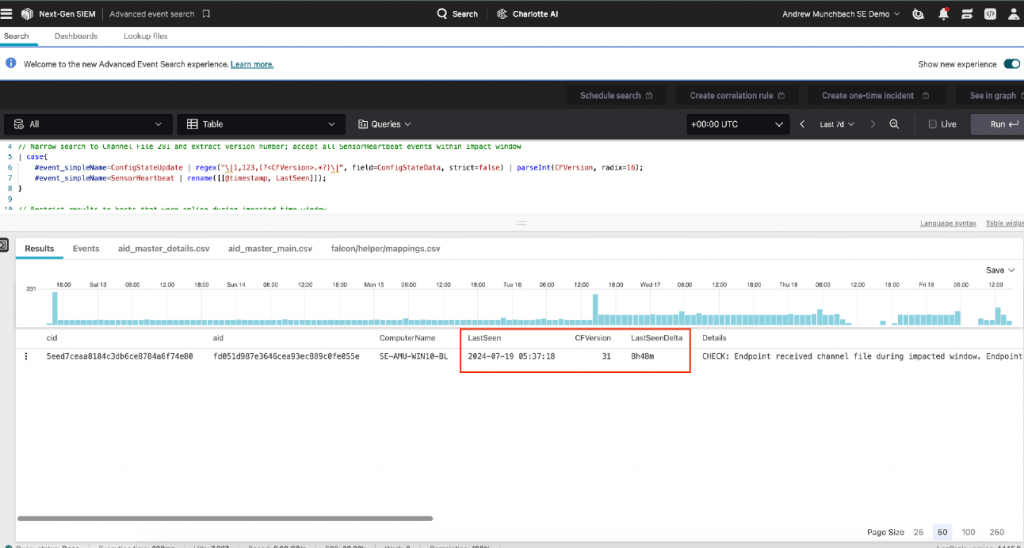Toggle the Show new experience switch
Screen dimensions: 1024x548
click(1011, 64)
